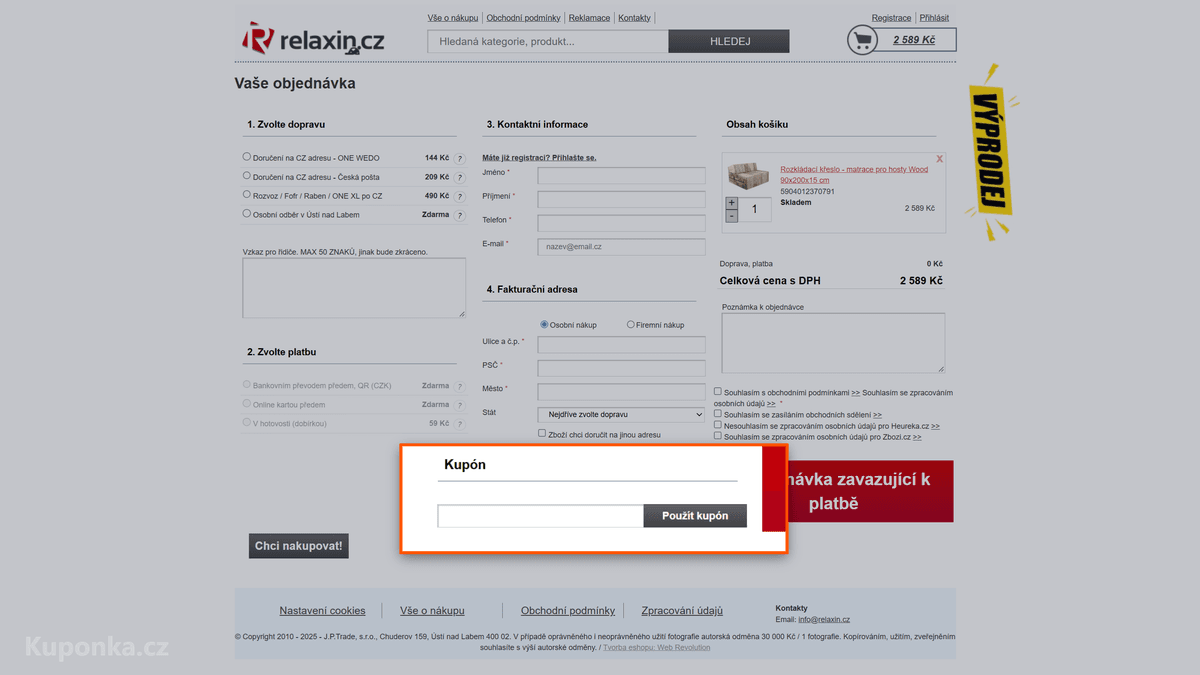Image resolution: width=1200 pixels, height=675 pixels.
Task: Click the Poznámka k objednávce textarea
Action: click(x=833, y=343)
